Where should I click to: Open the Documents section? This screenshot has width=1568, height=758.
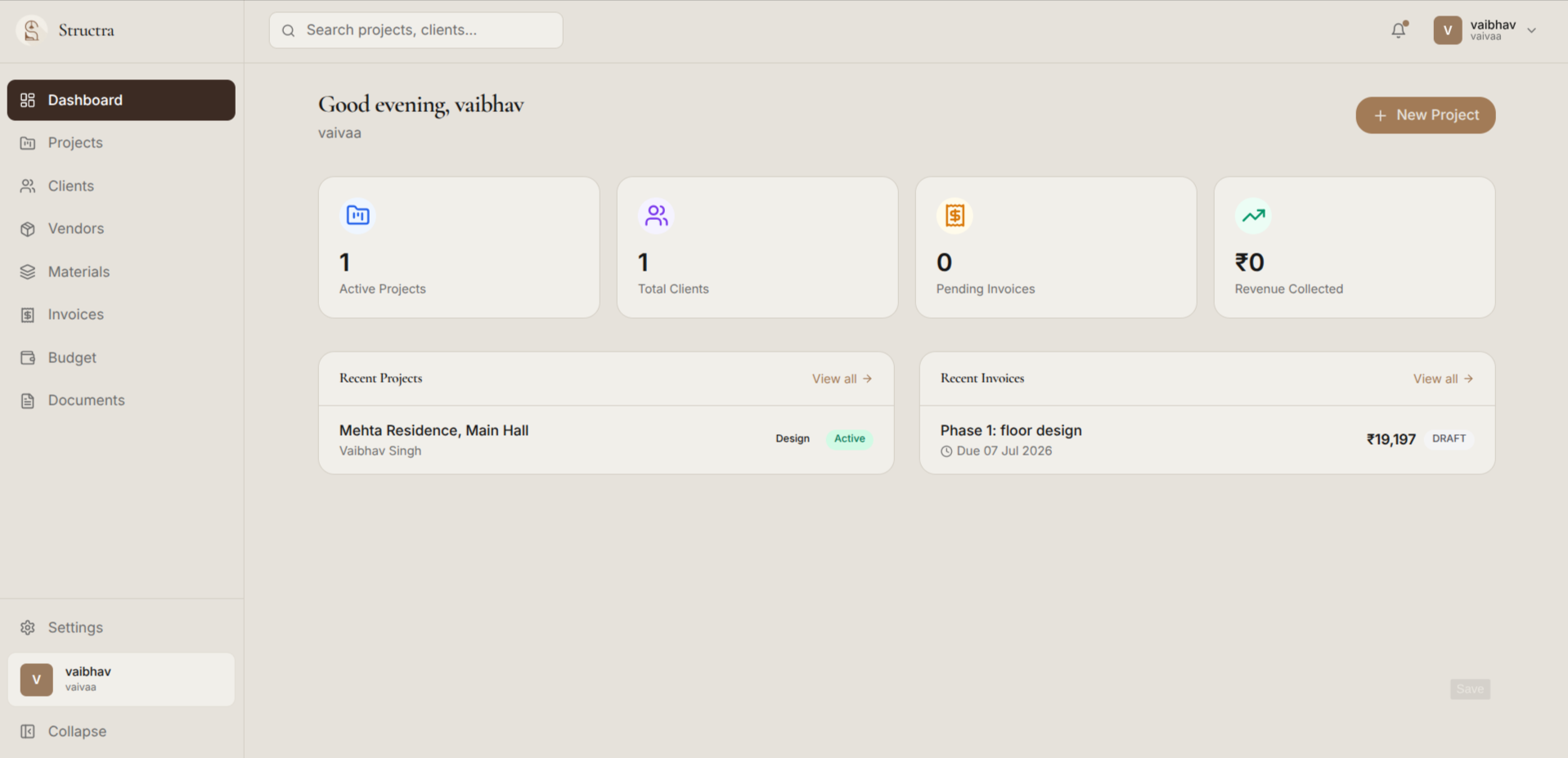click(x=121, y=401)
